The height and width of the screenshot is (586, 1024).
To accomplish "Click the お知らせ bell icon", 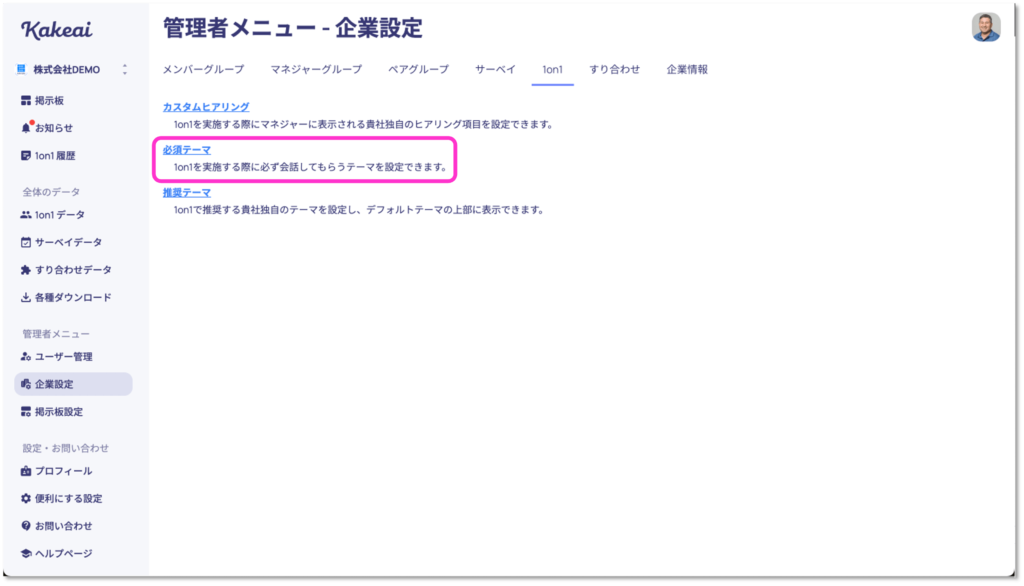I will [25, 128].
